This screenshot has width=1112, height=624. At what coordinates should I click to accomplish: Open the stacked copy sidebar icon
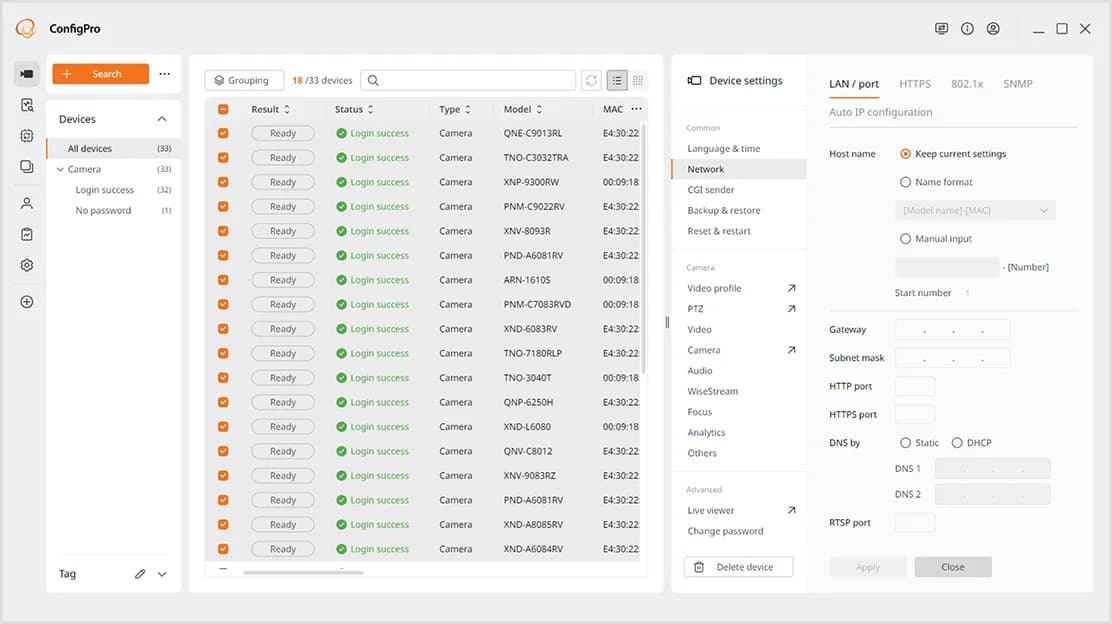pos(27,167)
